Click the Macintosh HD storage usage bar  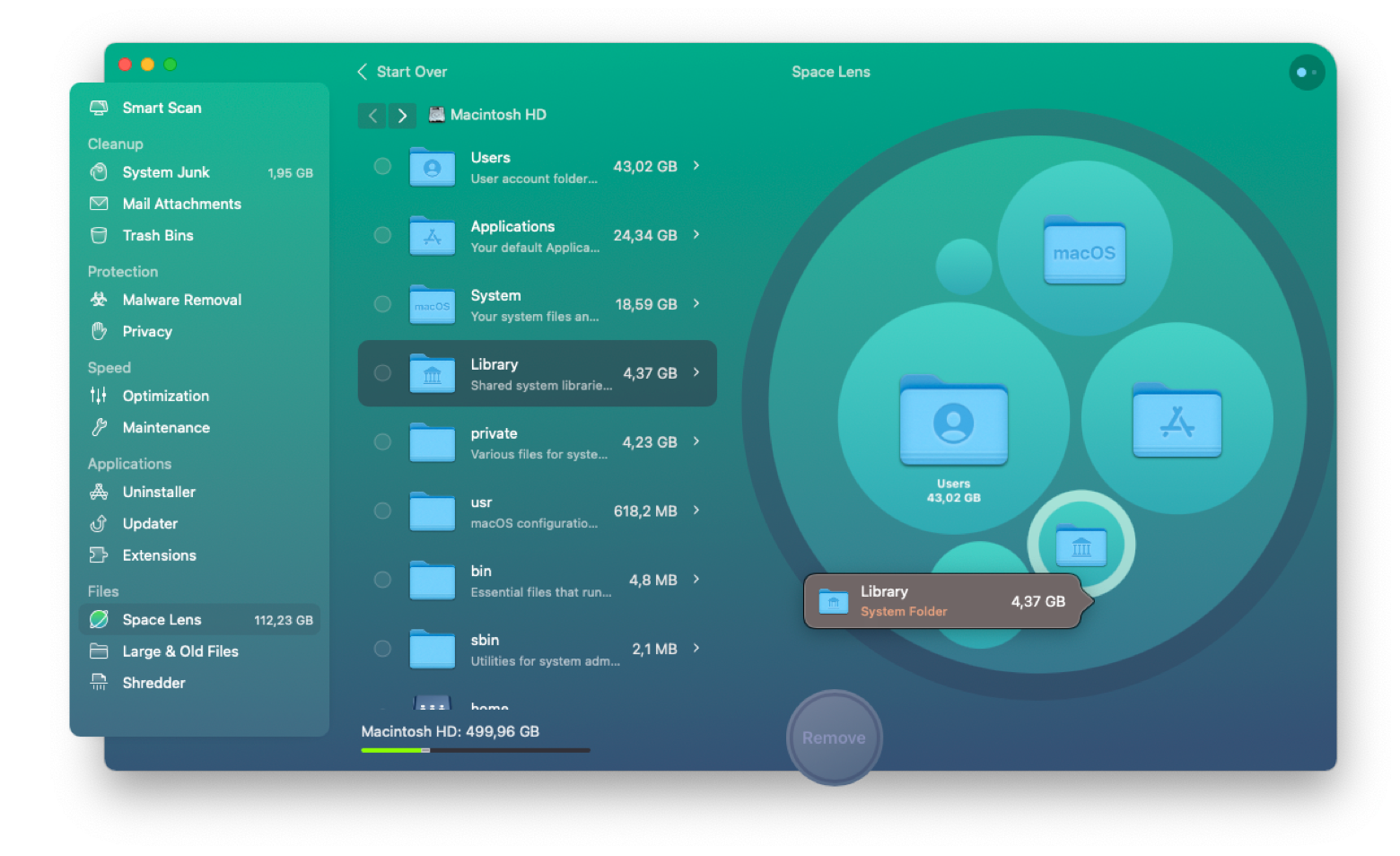[x=476, y=750]
